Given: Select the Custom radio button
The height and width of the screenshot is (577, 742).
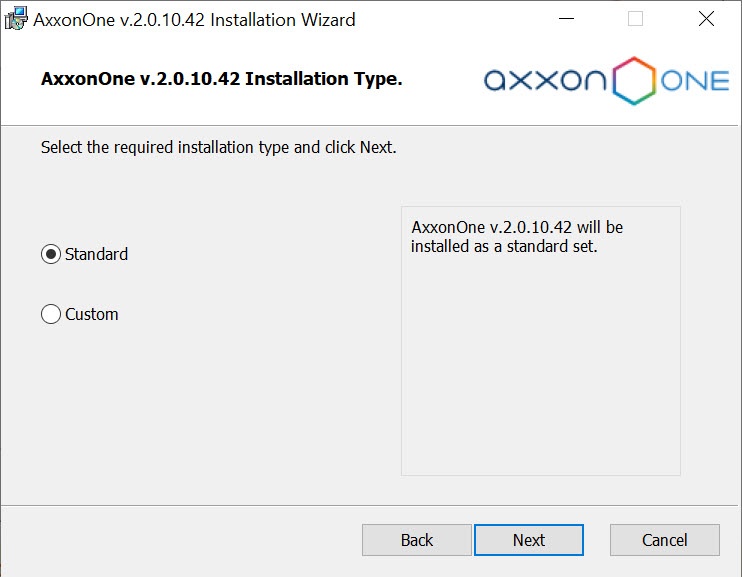Looking at the screenshot, I should click(51, 314).
